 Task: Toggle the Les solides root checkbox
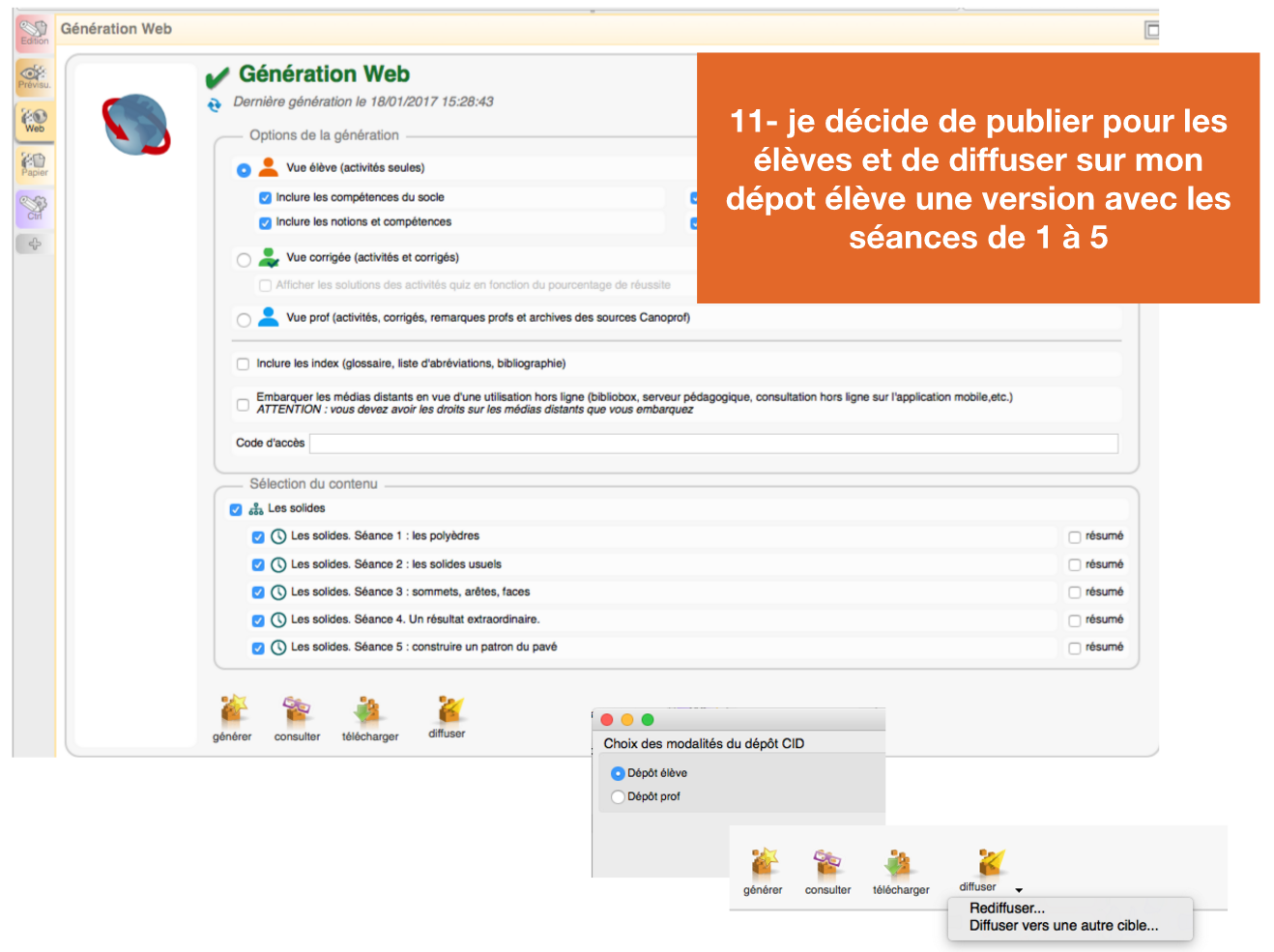(x=236, y=509)
